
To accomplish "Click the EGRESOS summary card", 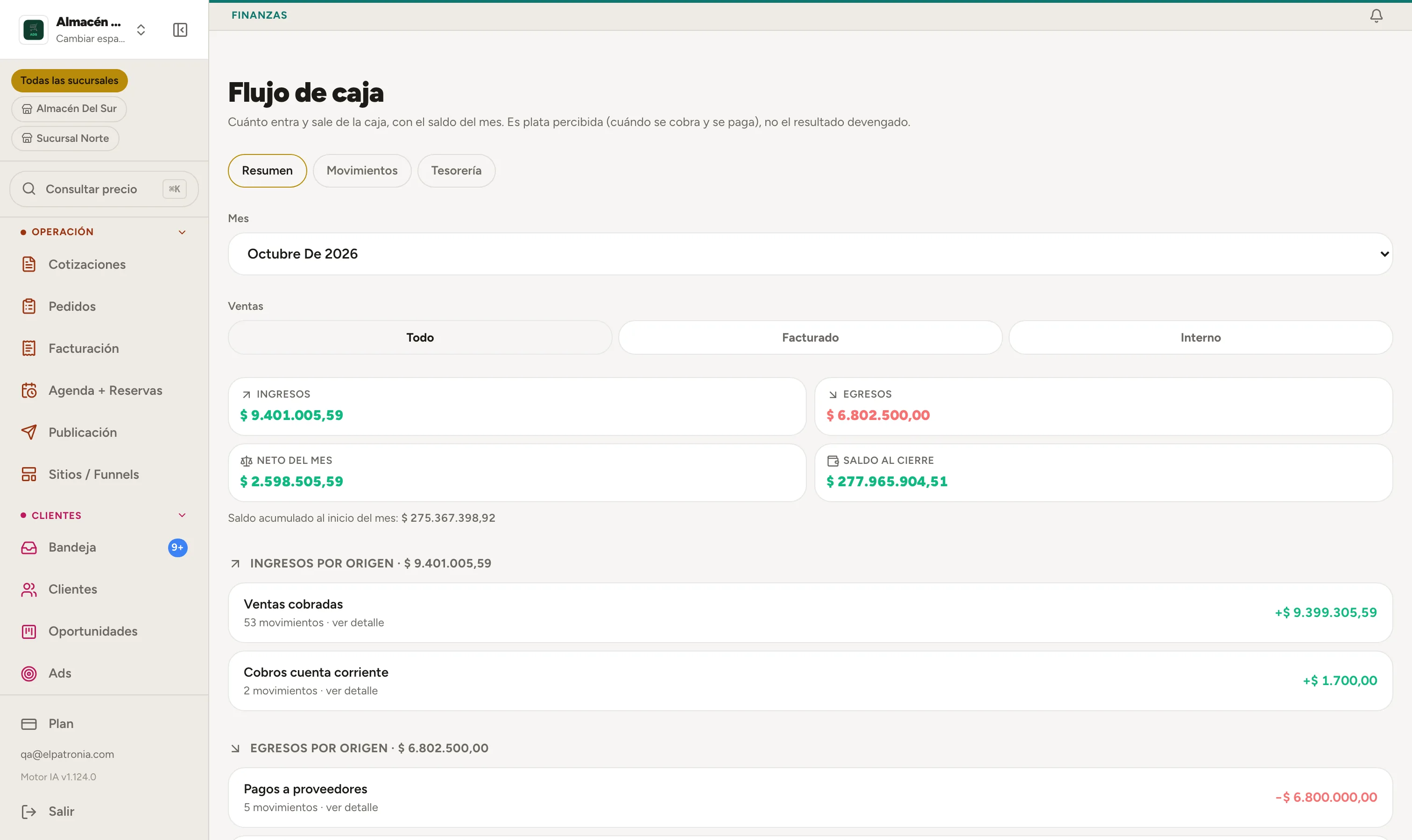I will (x=1103, y=406).
